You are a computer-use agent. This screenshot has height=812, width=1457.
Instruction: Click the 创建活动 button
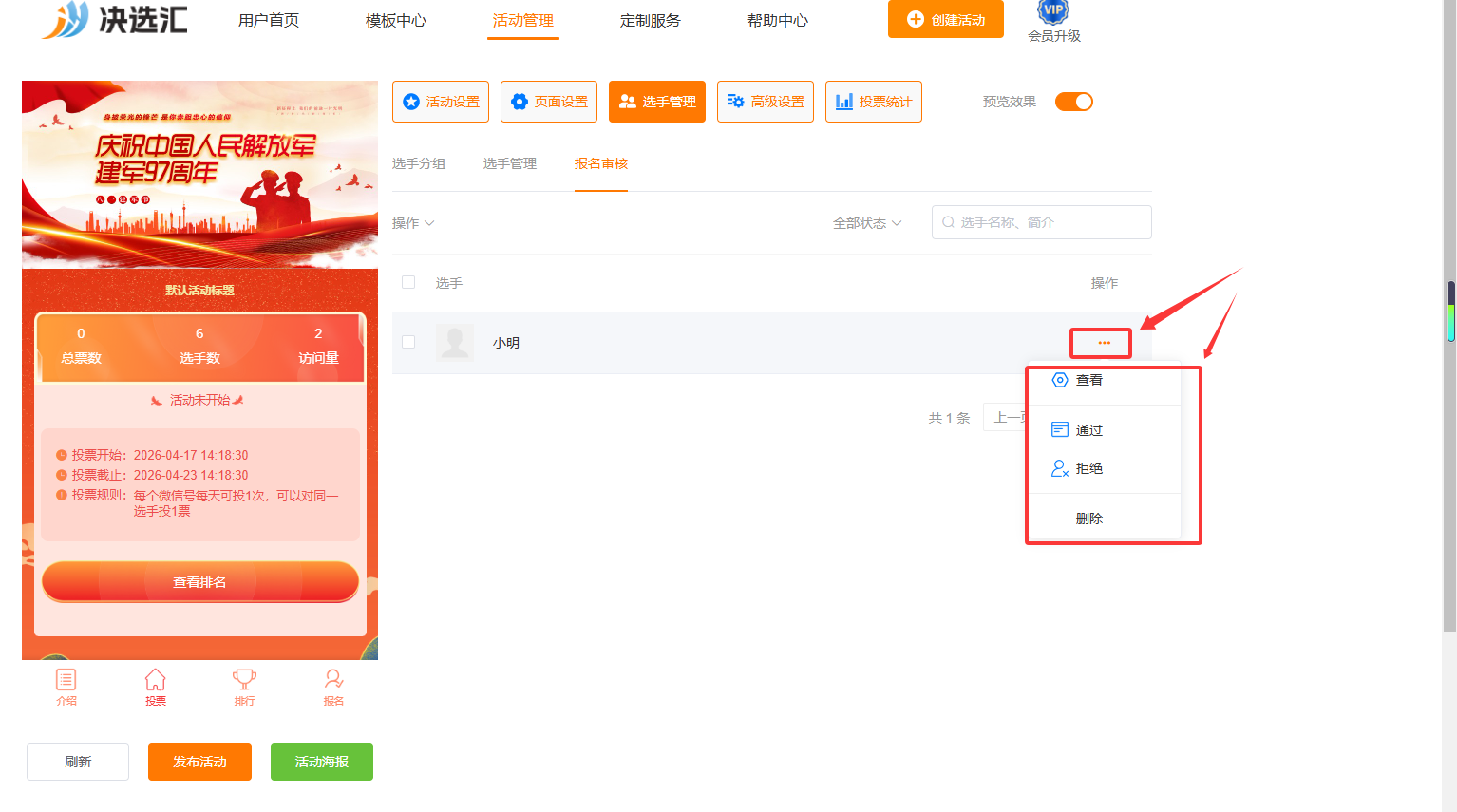946,19
